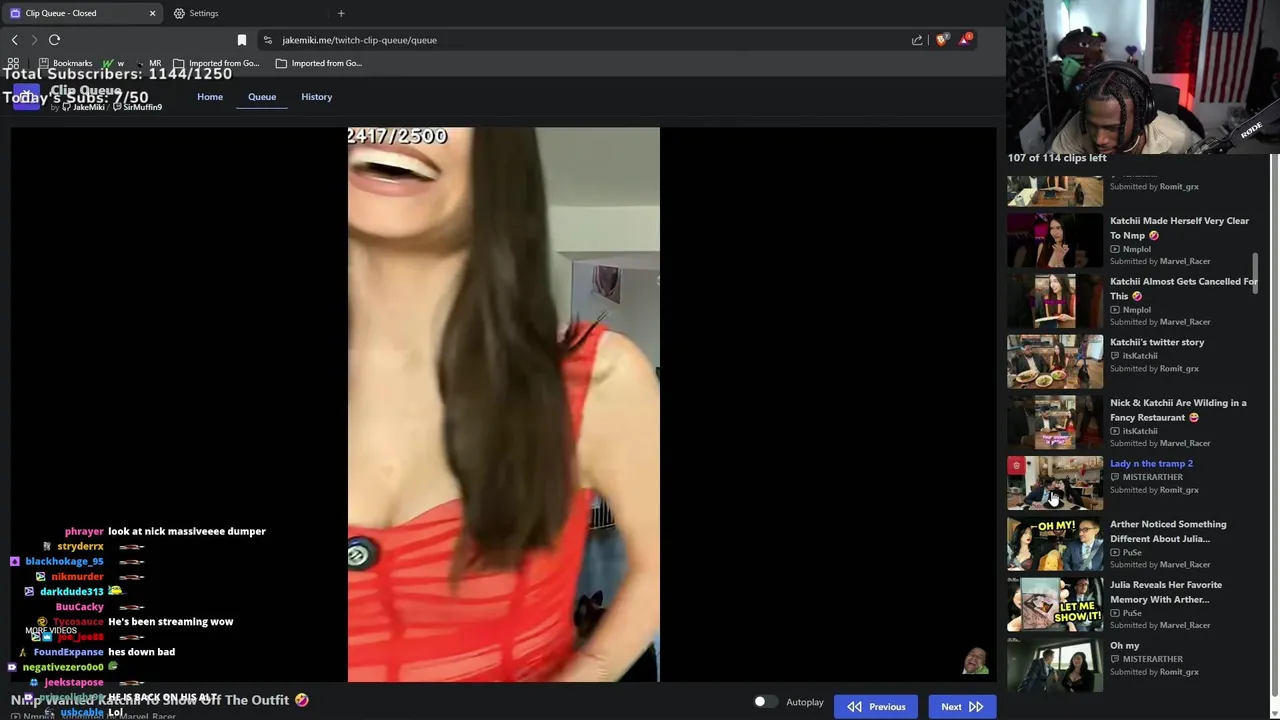Open clip 'Katchii Made Herself Very Clear To Nmp'

tap(1179, 228)
